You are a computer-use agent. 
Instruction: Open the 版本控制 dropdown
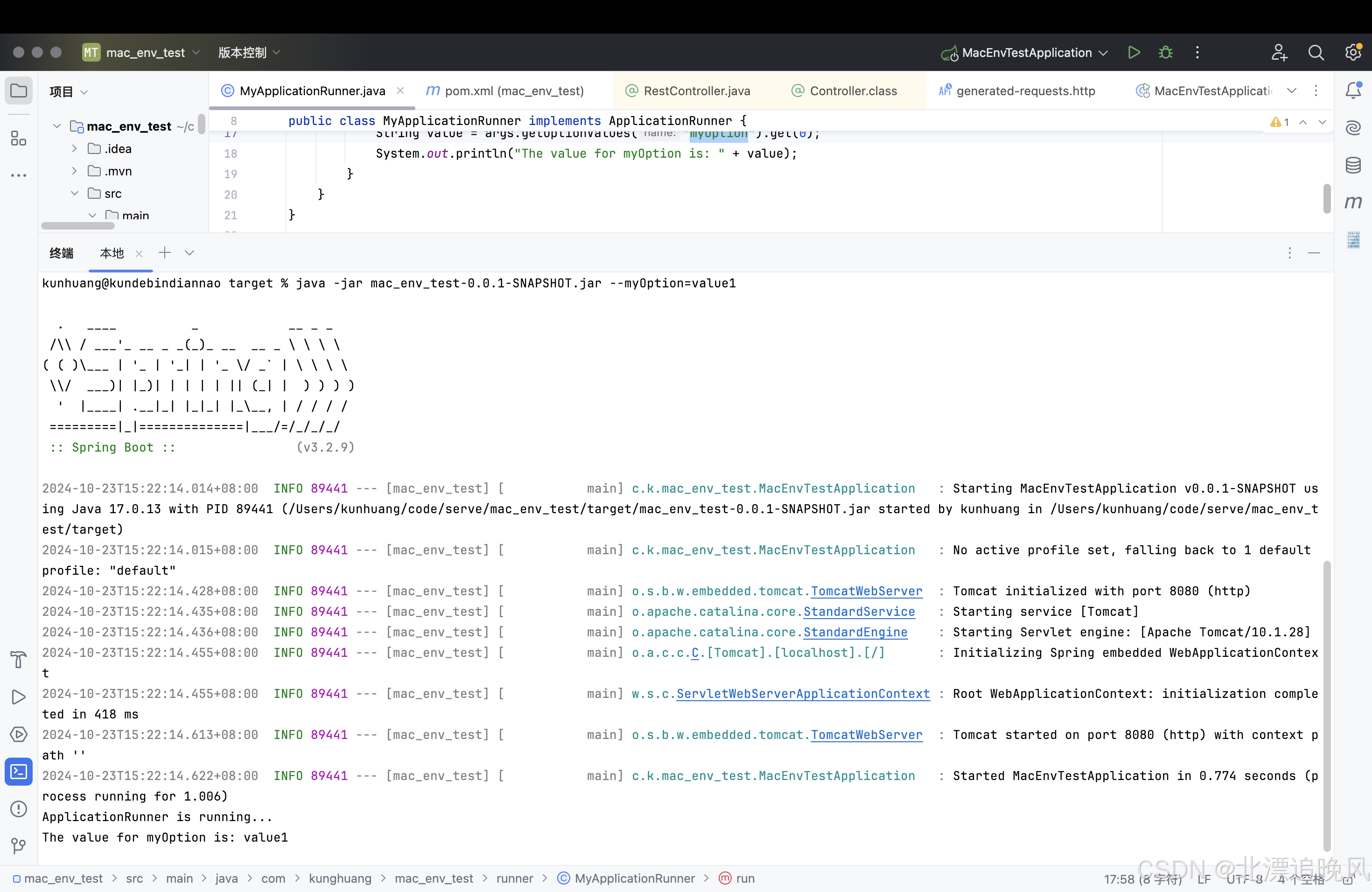click(248, 52)
